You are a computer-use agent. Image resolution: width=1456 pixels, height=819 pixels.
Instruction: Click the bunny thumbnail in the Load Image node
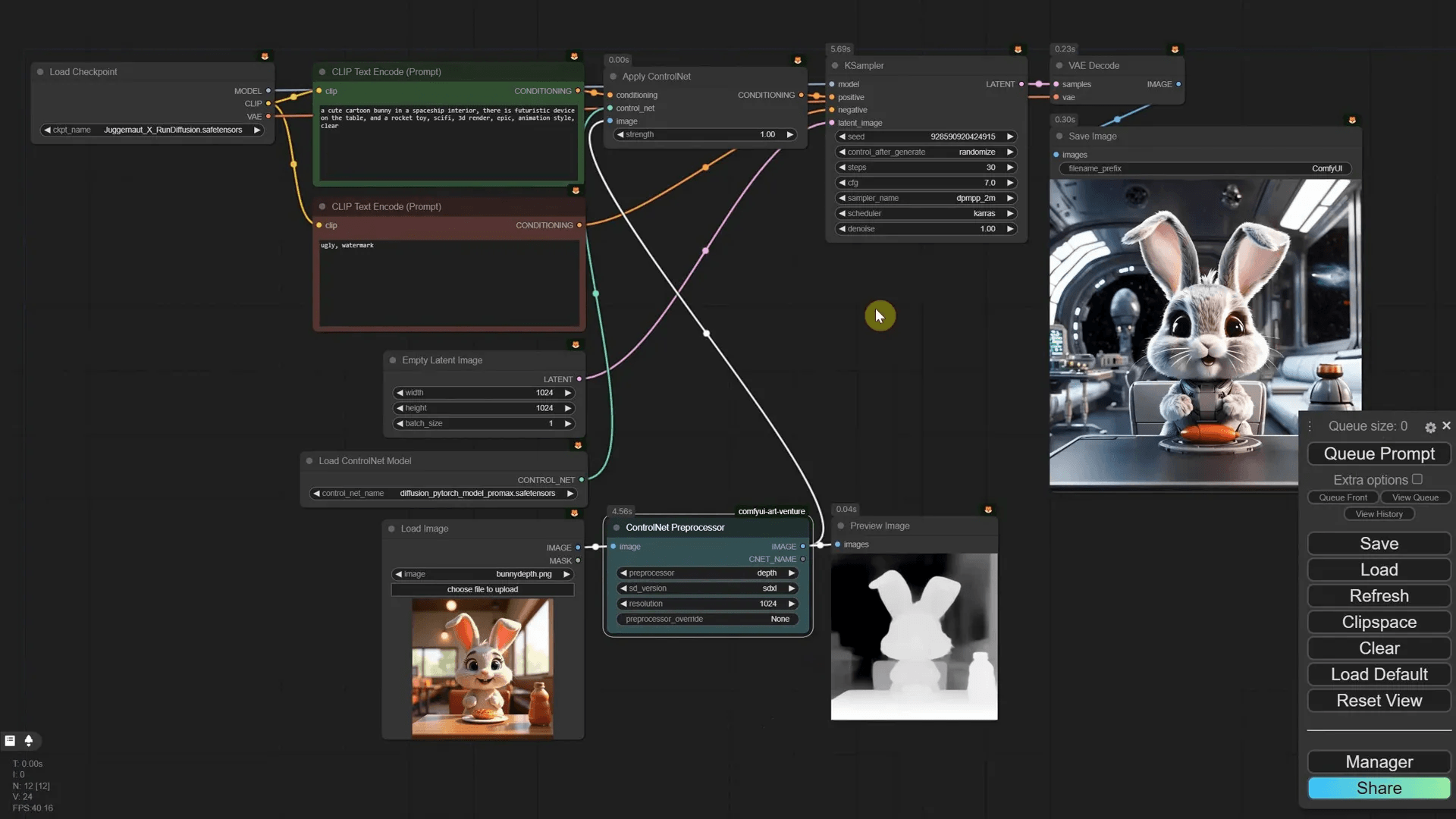[482, 667]
